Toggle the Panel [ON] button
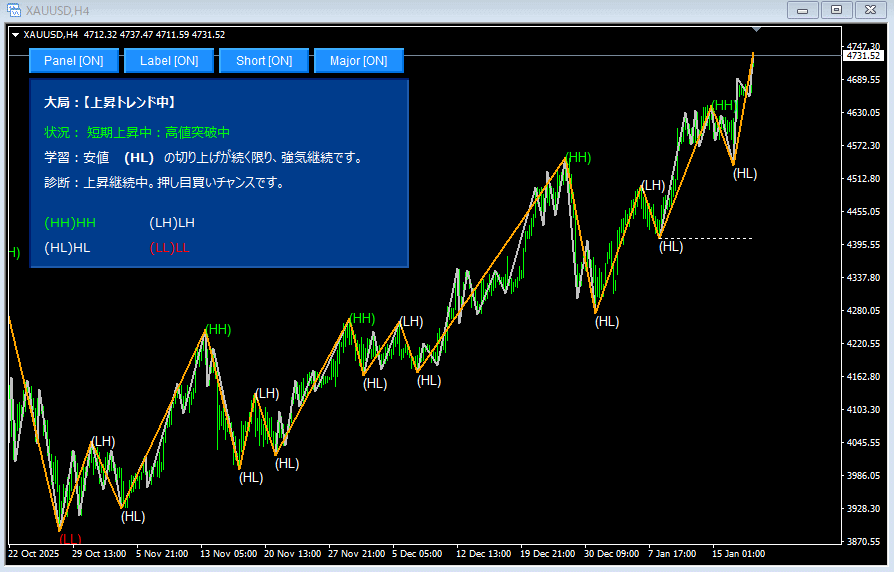The height and width of the screenshot is (572, 894). pyautogui.click(x=74, y=61)
